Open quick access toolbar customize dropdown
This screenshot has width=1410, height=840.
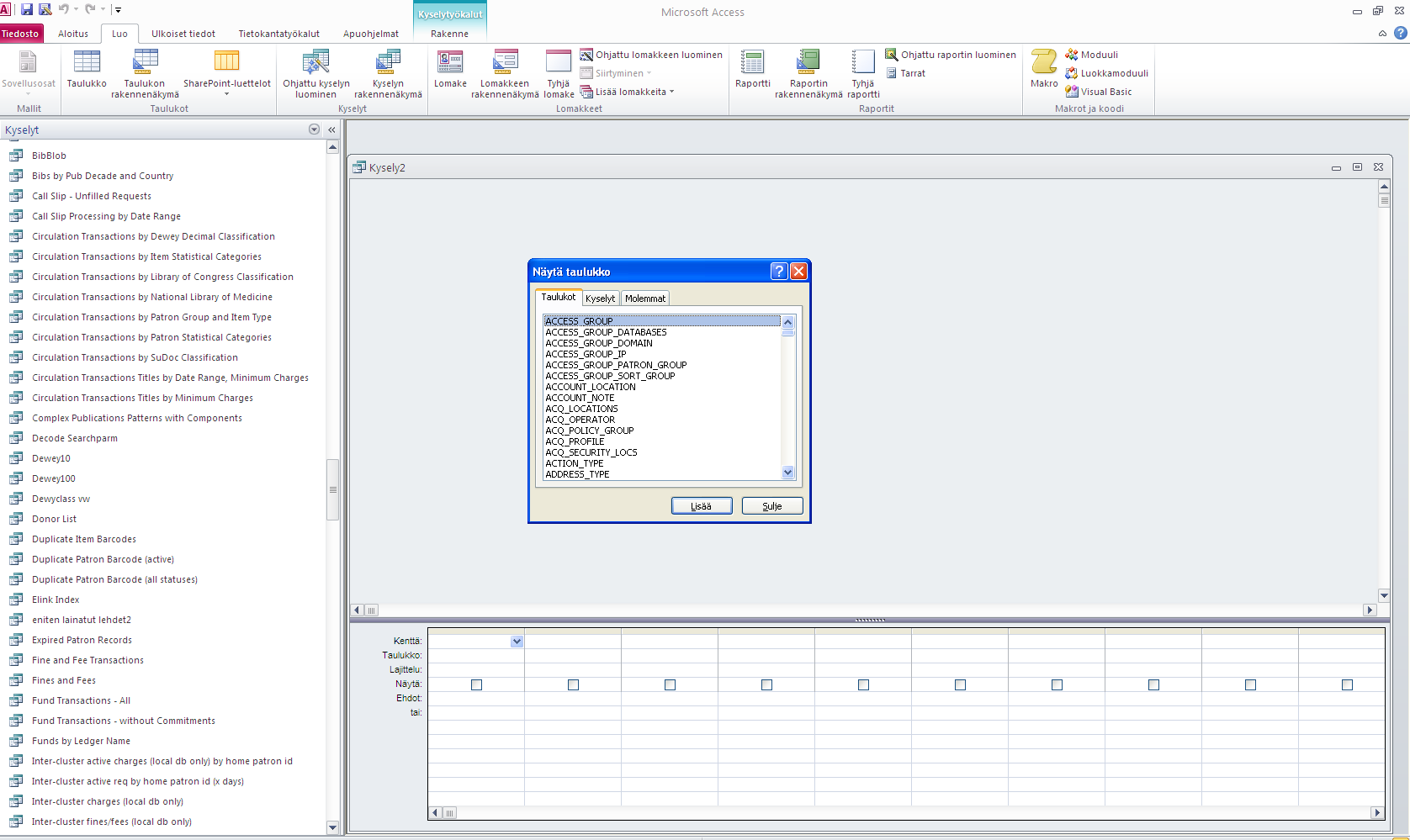point(119,10)
